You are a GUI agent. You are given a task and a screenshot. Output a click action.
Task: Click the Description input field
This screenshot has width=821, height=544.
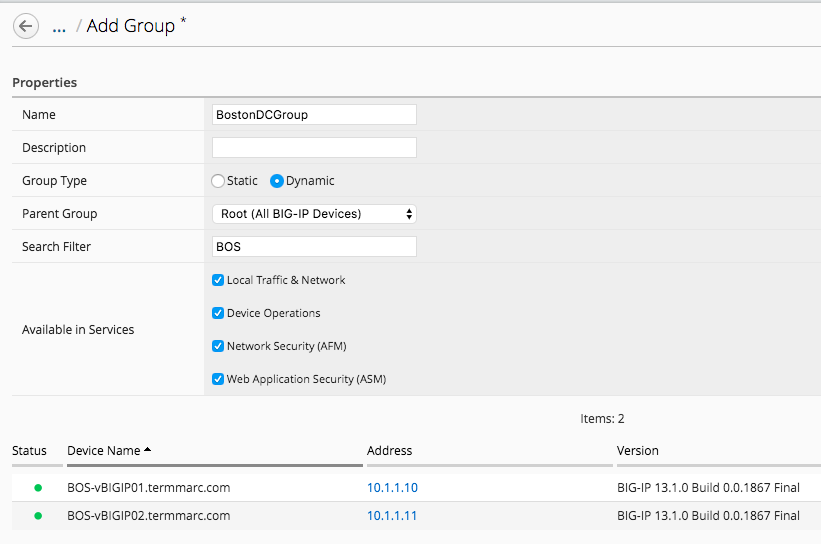314,148
